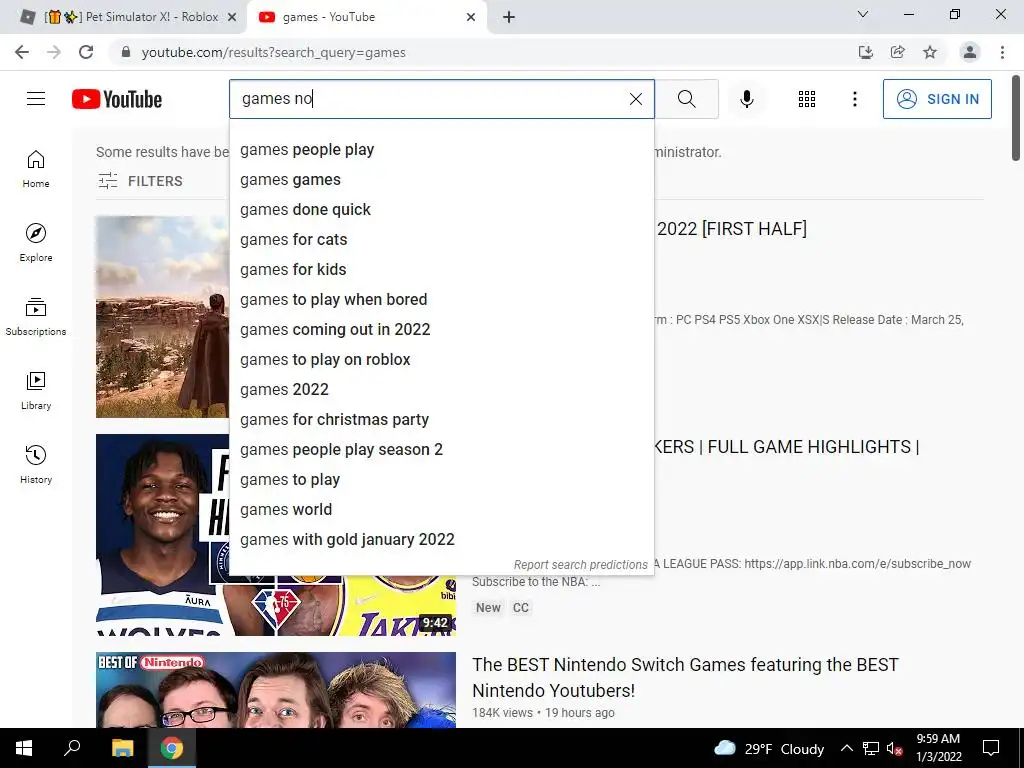Open the YouTube hamburger guide menu
The image size is (1024, 768).
tap(36, 99)
